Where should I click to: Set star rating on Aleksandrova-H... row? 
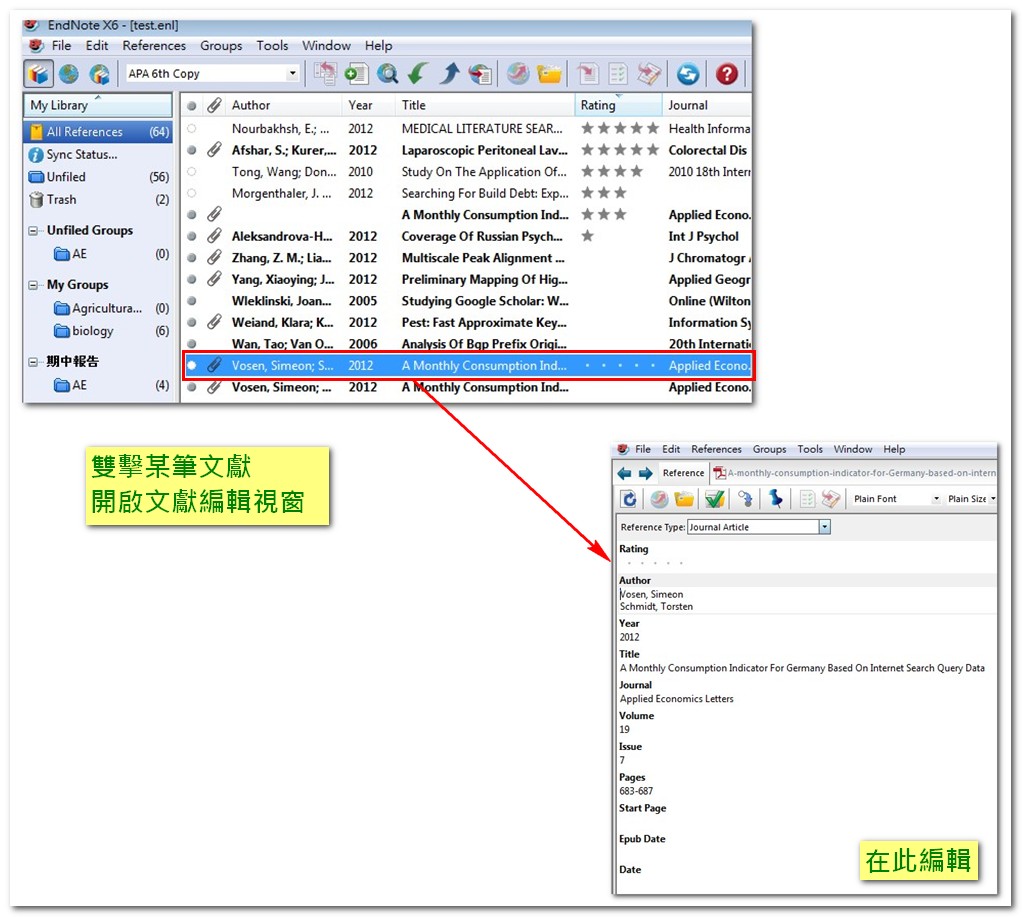click(620, 237)
